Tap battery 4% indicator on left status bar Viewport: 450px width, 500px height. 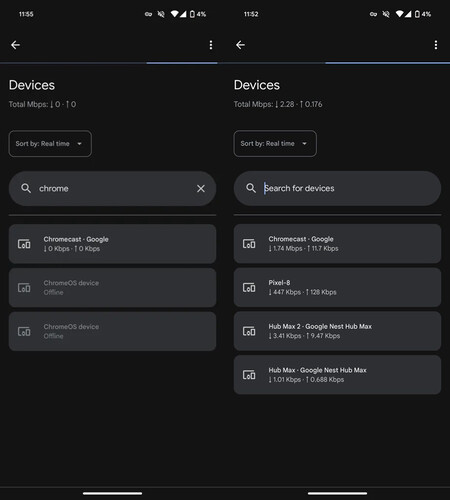point(198,14)
